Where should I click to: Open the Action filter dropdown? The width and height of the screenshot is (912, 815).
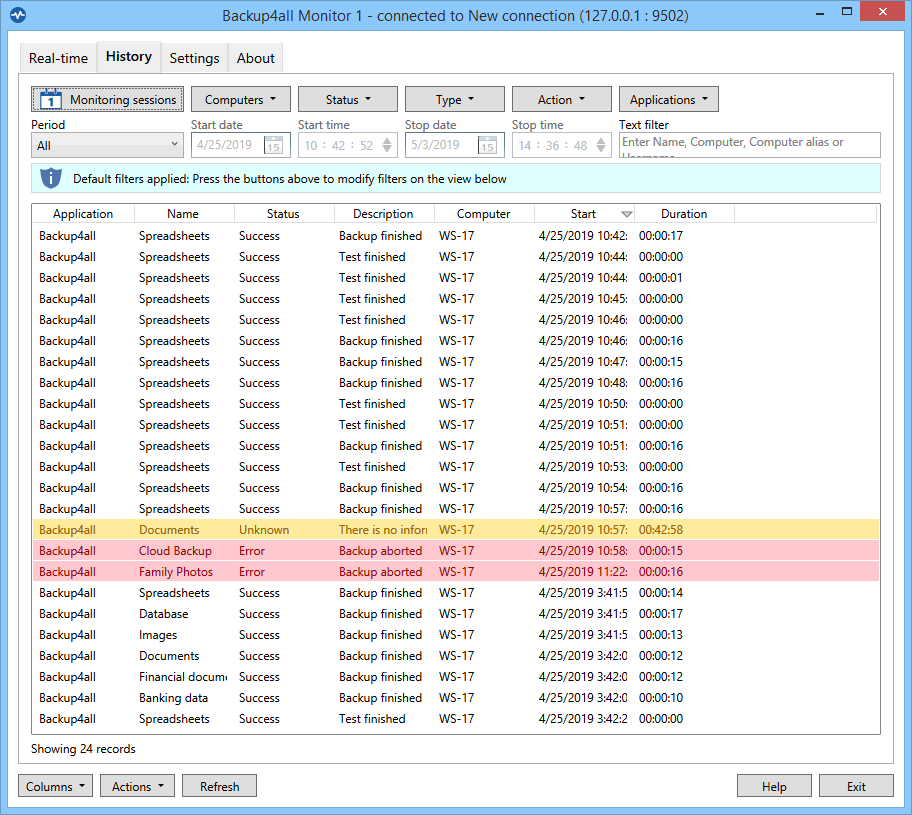coord(562,99)
